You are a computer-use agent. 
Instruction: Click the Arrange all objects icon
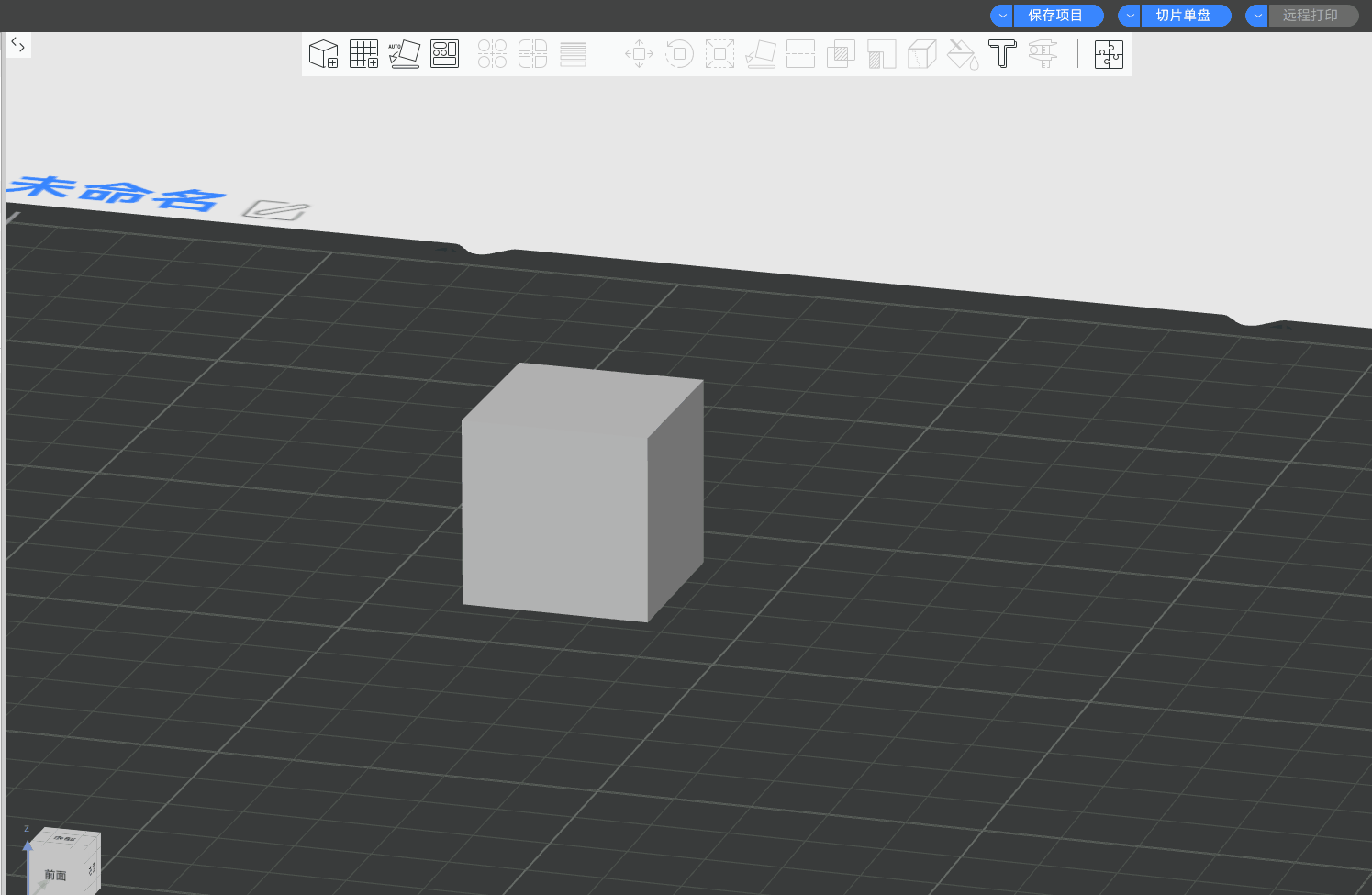pyautogui.click(x=445, y=54)
